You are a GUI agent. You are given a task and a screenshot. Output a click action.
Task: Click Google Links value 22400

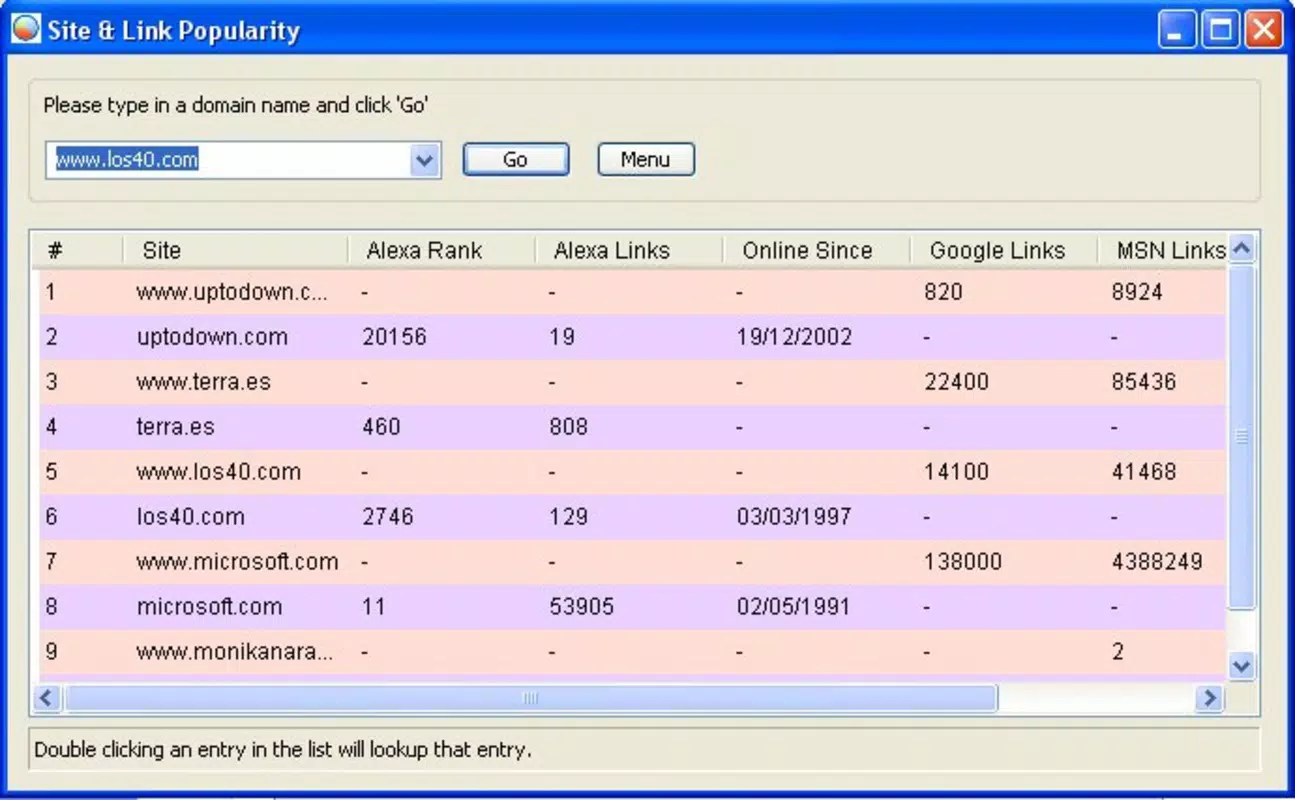(956, 382)
